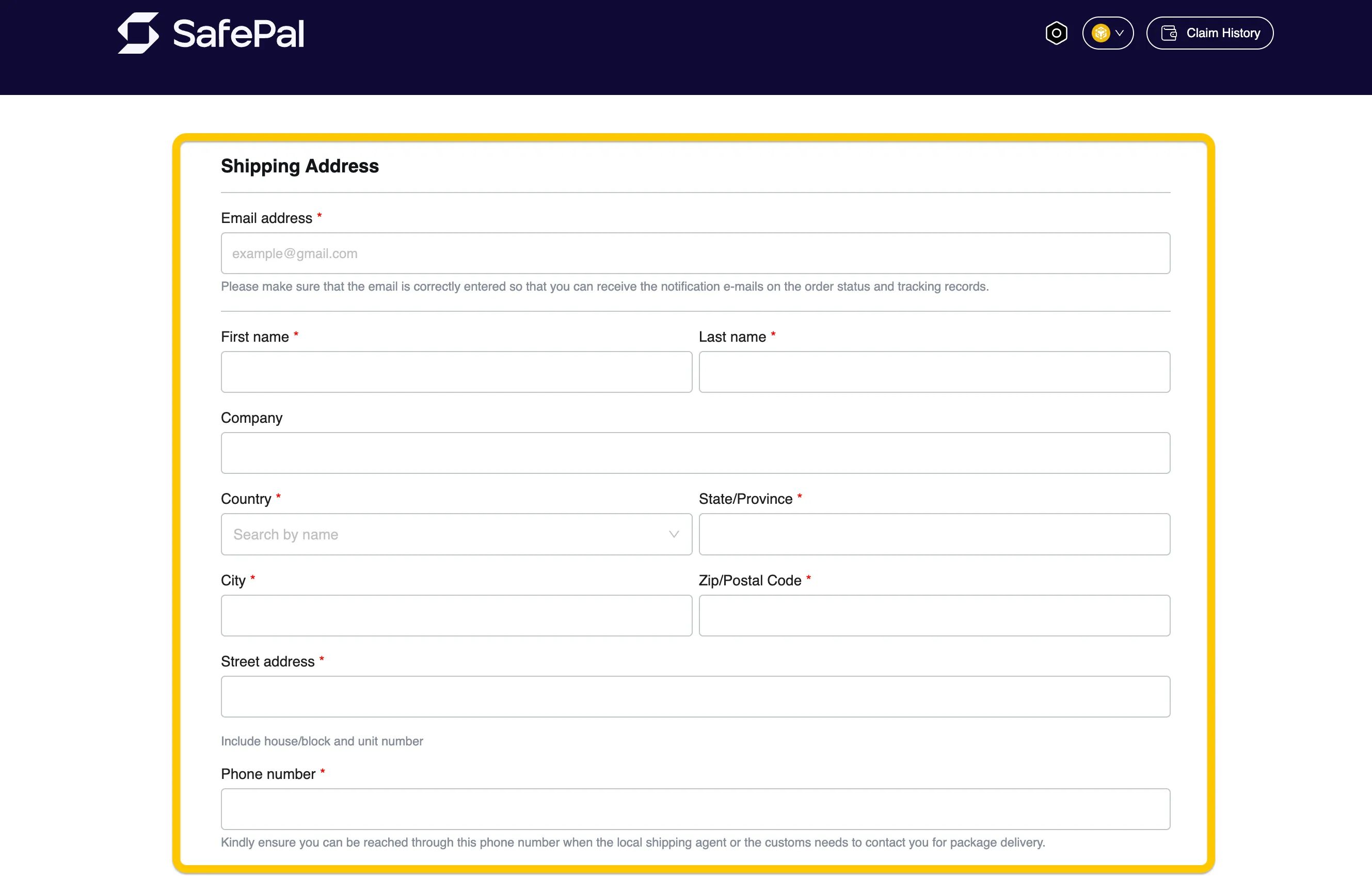Click the hexagonal badge icon in the top bar
The image size is (1372, 892).
pos(1057,33)
